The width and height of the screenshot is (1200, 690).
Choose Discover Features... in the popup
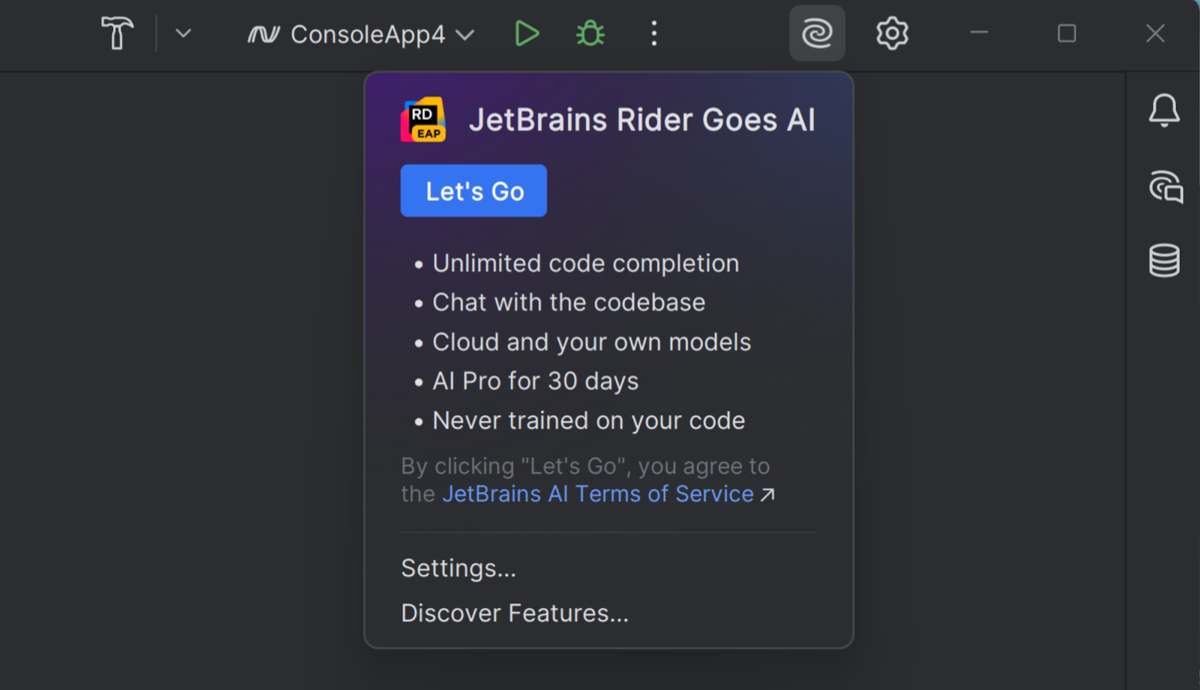coord(514,613)
